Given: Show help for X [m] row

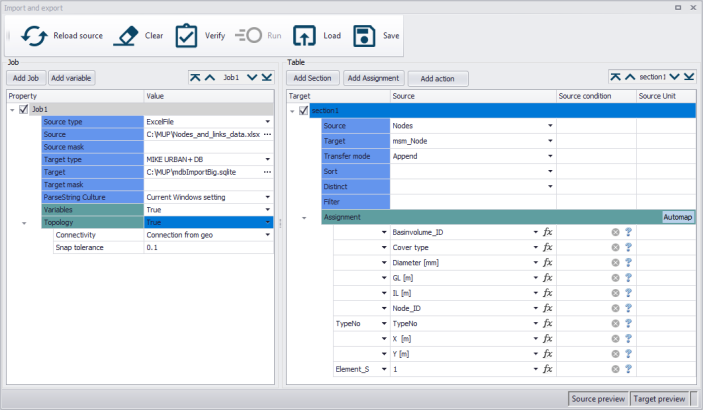Looking at the screenshot, I should tap(629, 339).
